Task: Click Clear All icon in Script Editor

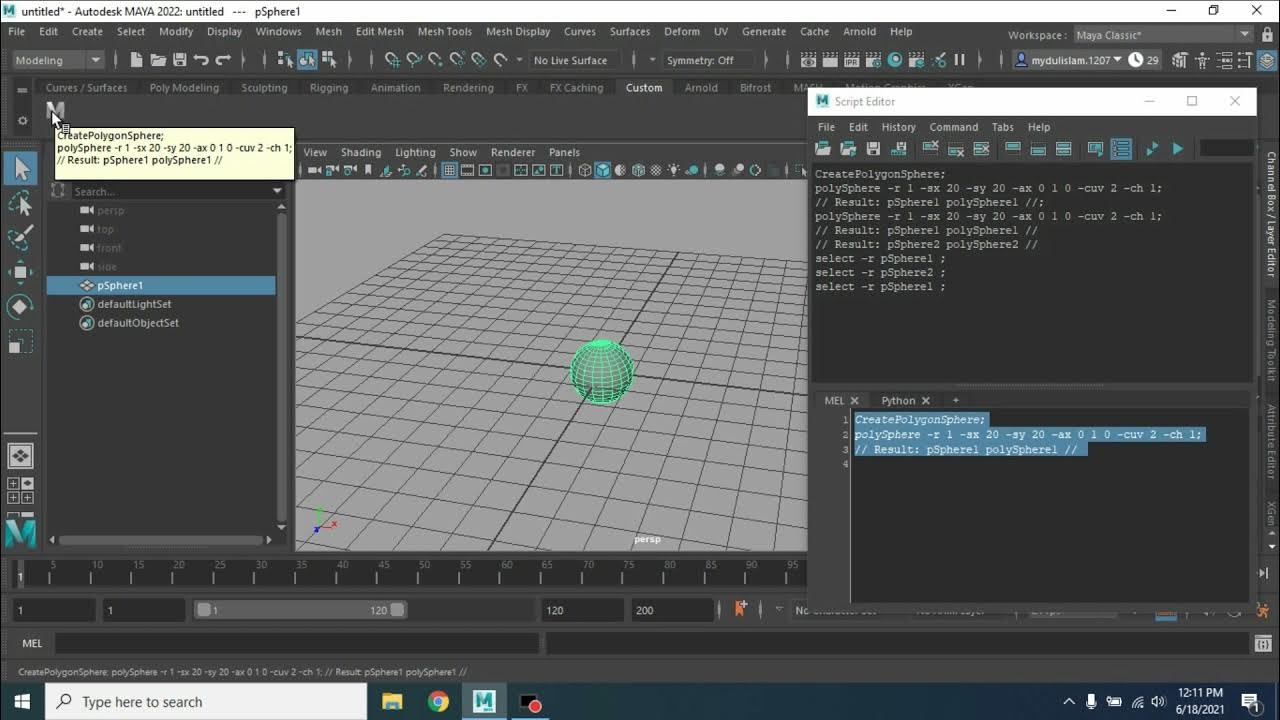Action: (x=982, y=149)
